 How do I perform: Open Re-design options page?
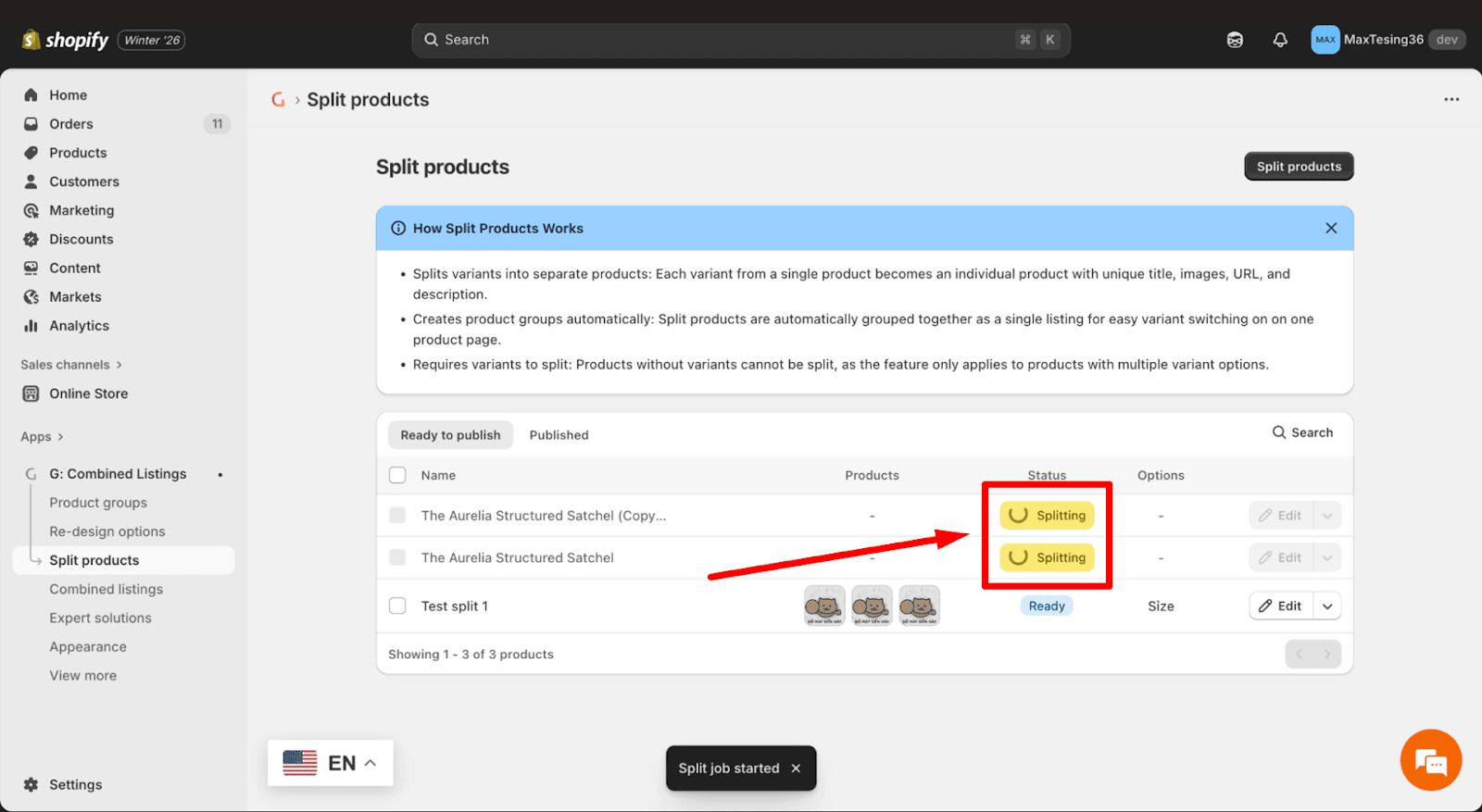107,531
